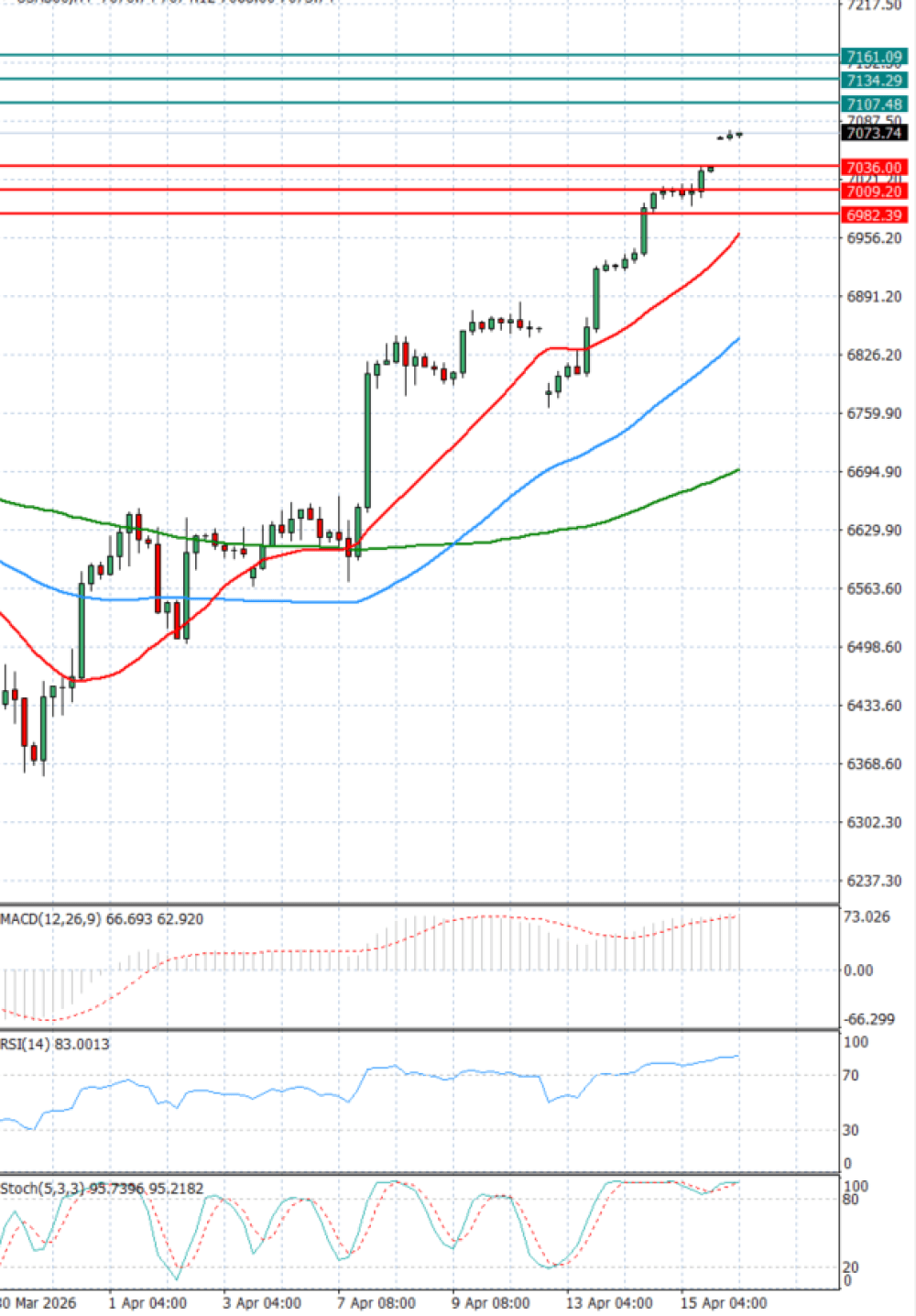This screenshot has width=916, height=1316.
Task: Click the 7161.09 resistance price label
Action: point(874,57)
